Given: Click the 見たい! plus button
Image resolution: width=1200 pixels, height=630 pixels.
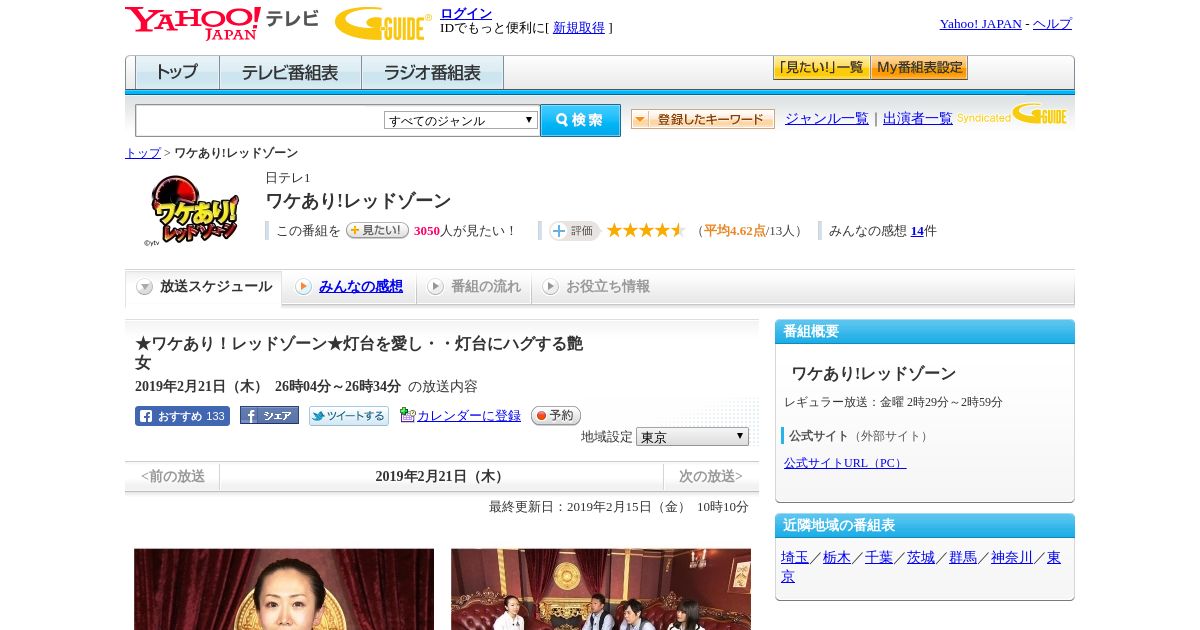Looking at the screenshot, I should [377, 230].
